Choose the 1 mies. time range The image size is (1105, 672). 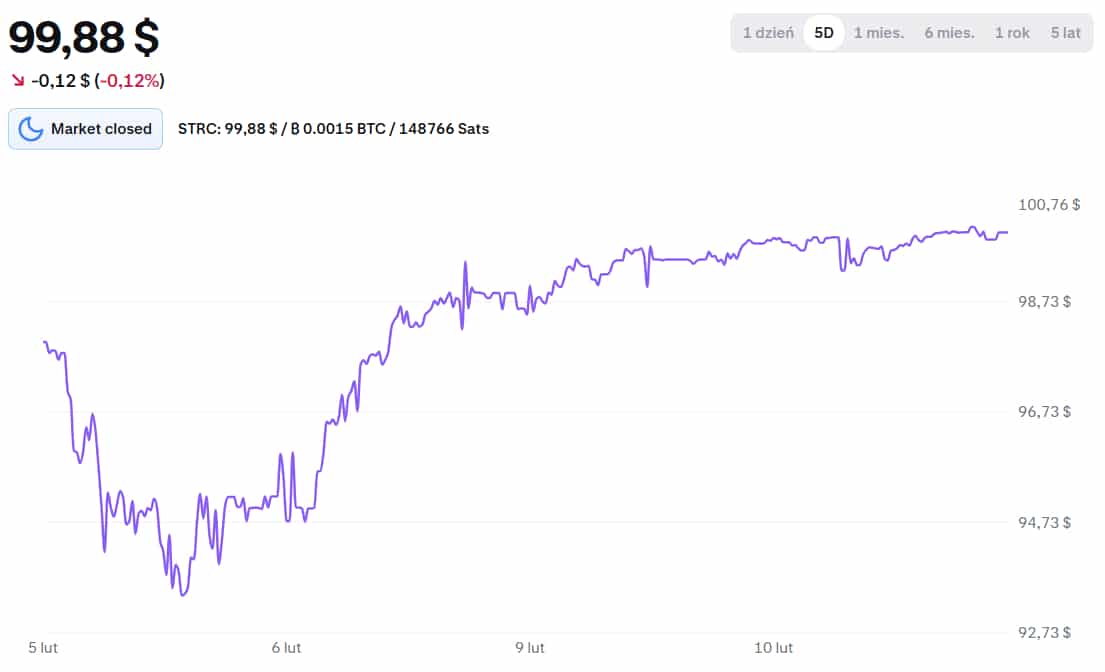[x=878, y=33]
